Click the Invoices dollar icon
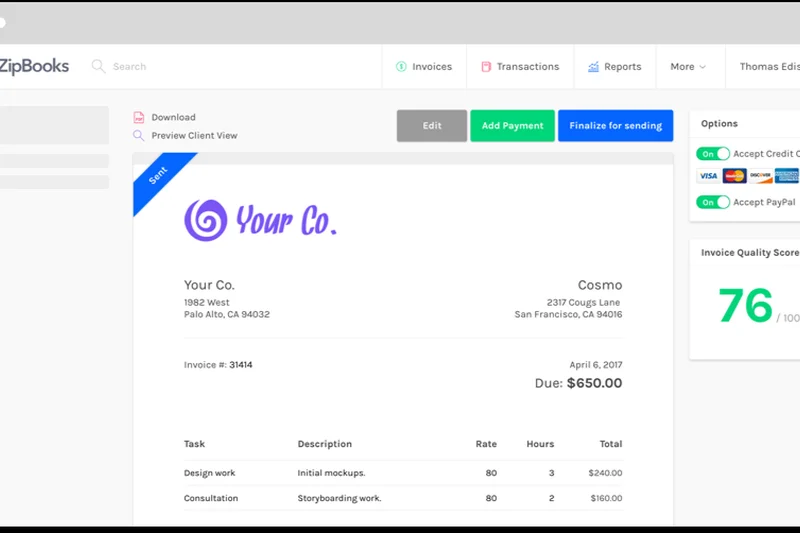 [x=401, y=67]
